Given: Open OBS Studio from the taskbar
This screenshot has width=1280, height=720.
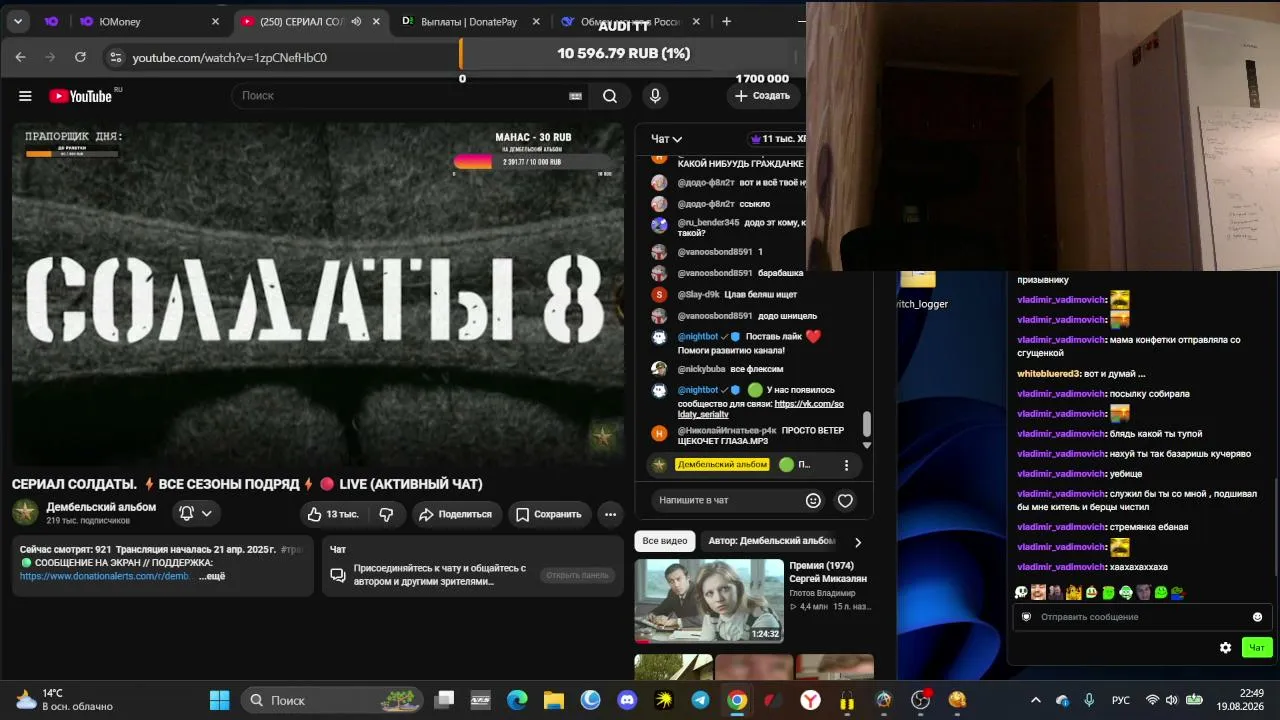Looking at the screenshot, I should (x=920, y=700).
